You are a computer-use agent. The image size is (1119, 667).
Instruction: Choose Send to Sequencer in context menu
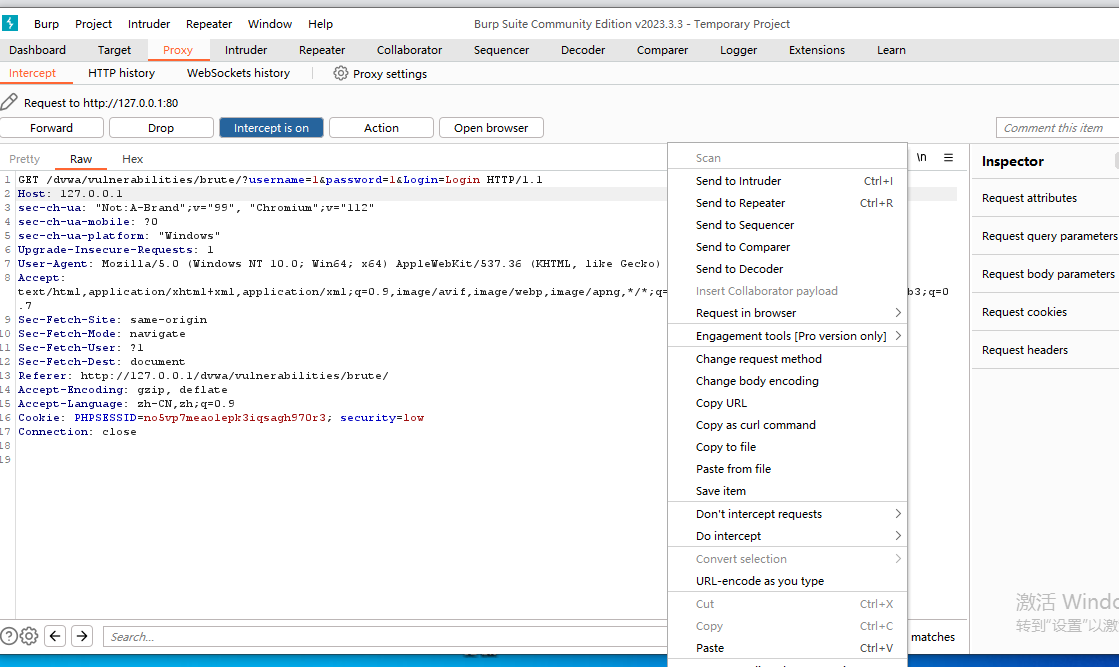coord(787,225)
